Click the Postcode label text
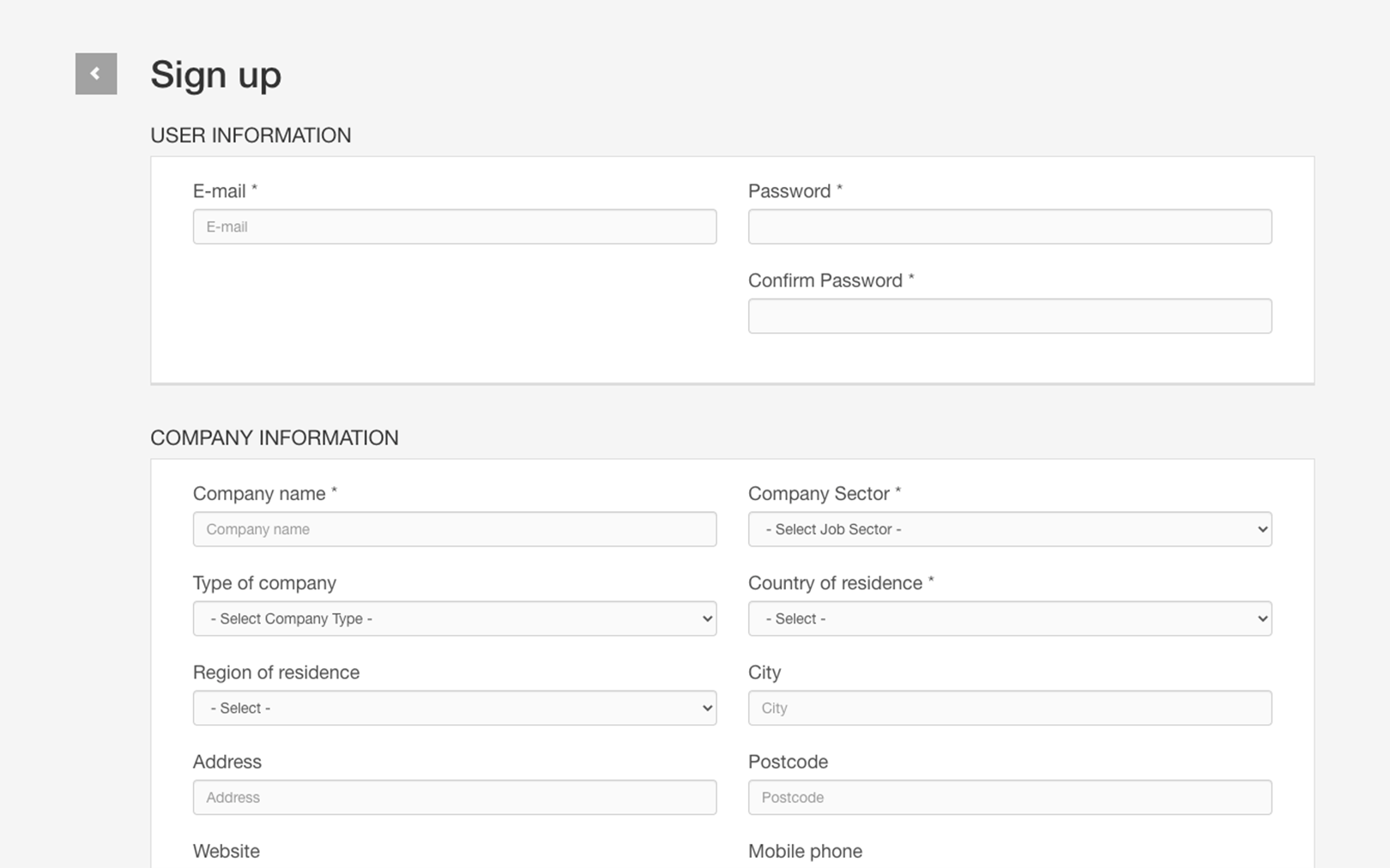The height and width of the screenshot is (868, 1390). [788, 762]
